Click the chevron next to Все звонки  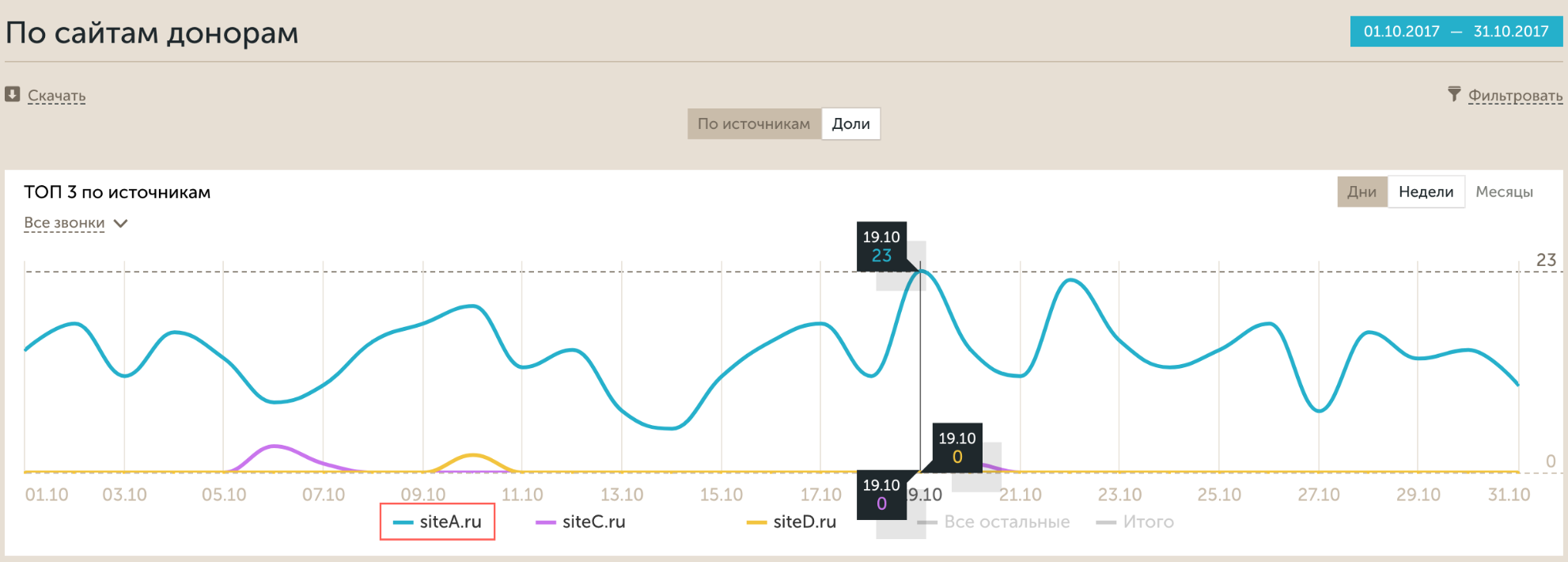tap(120, 223)
